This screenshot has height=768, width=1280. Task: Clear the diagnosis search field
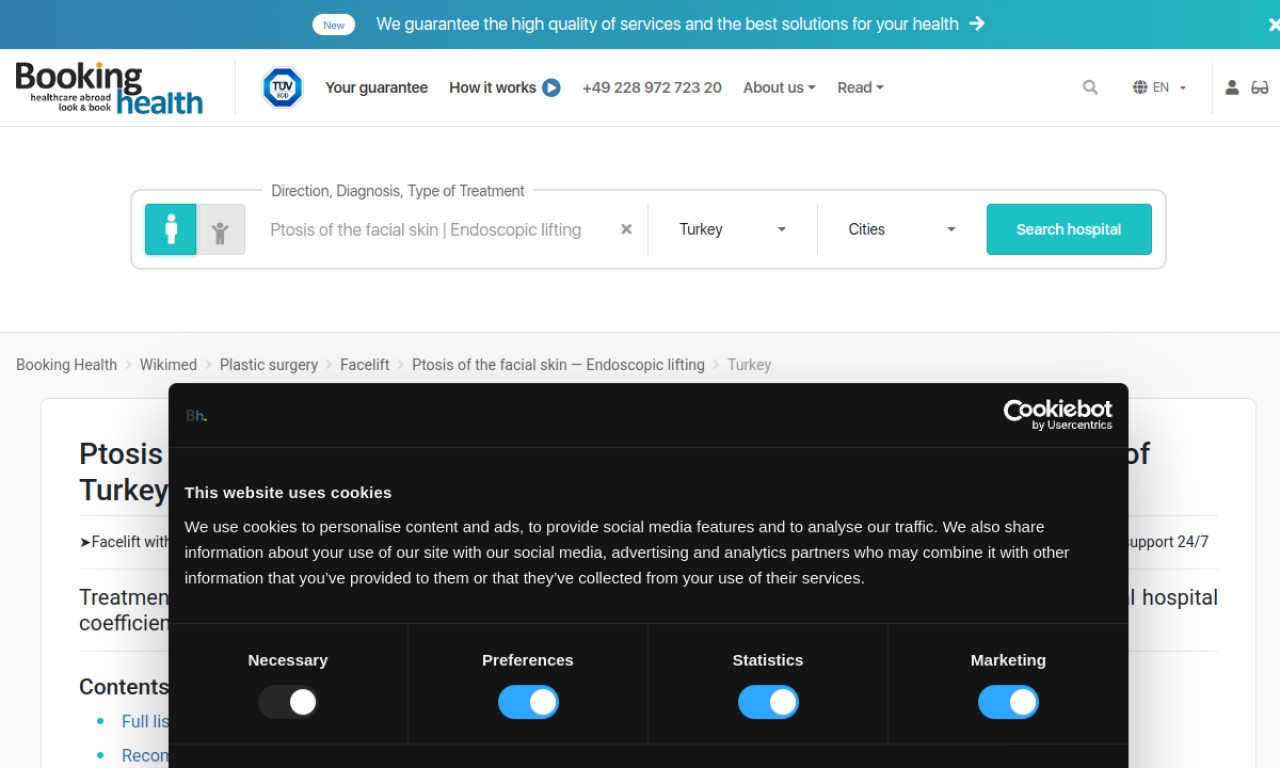click(626, 229)
